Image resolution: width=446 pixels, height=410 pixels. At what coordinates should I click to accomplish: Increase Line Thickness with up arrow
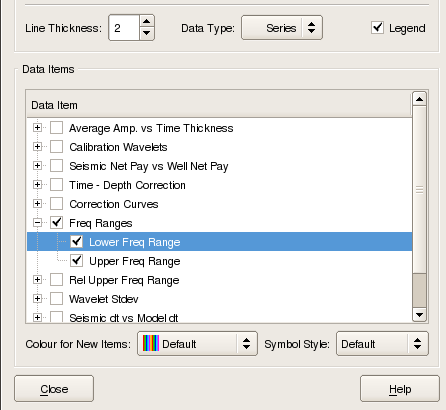tap(146, 22)
